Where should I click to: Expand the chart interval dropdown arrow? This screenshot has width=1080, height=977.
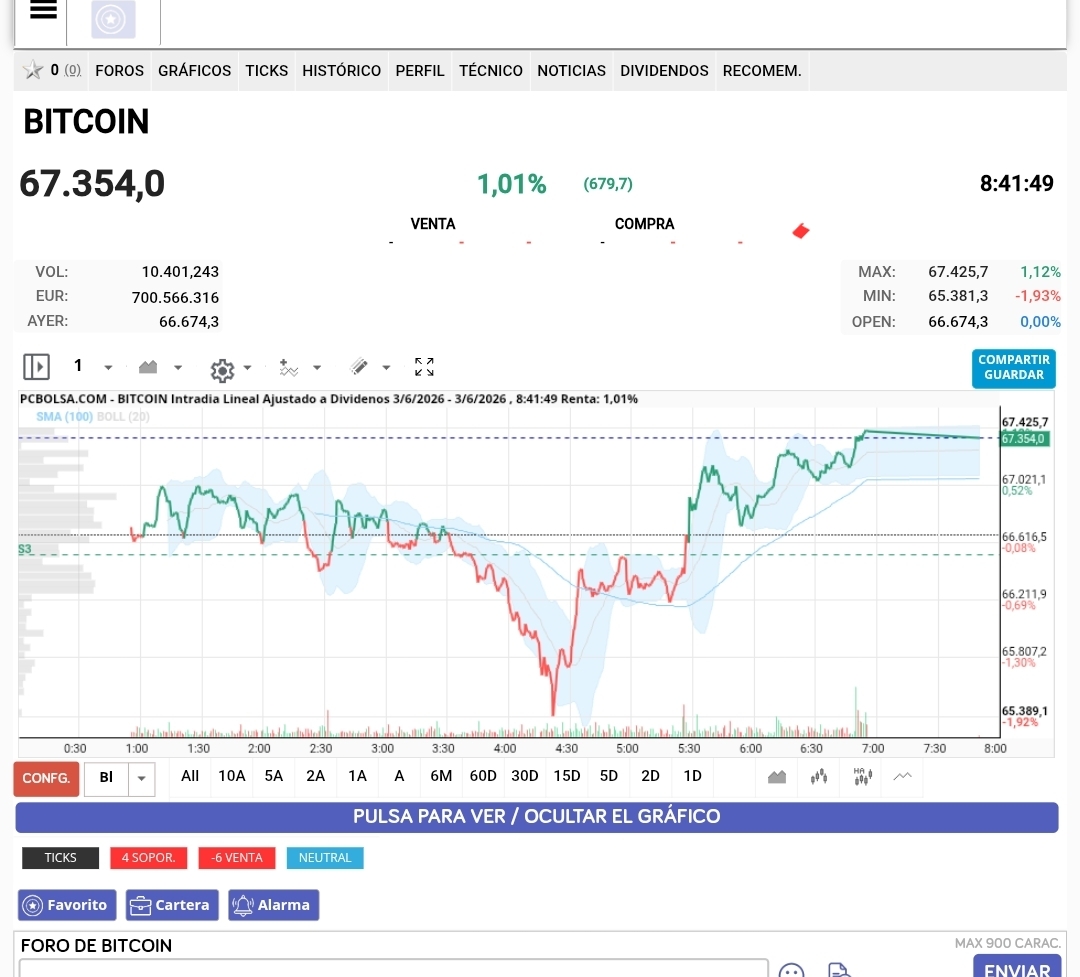(x=108, y=367)
